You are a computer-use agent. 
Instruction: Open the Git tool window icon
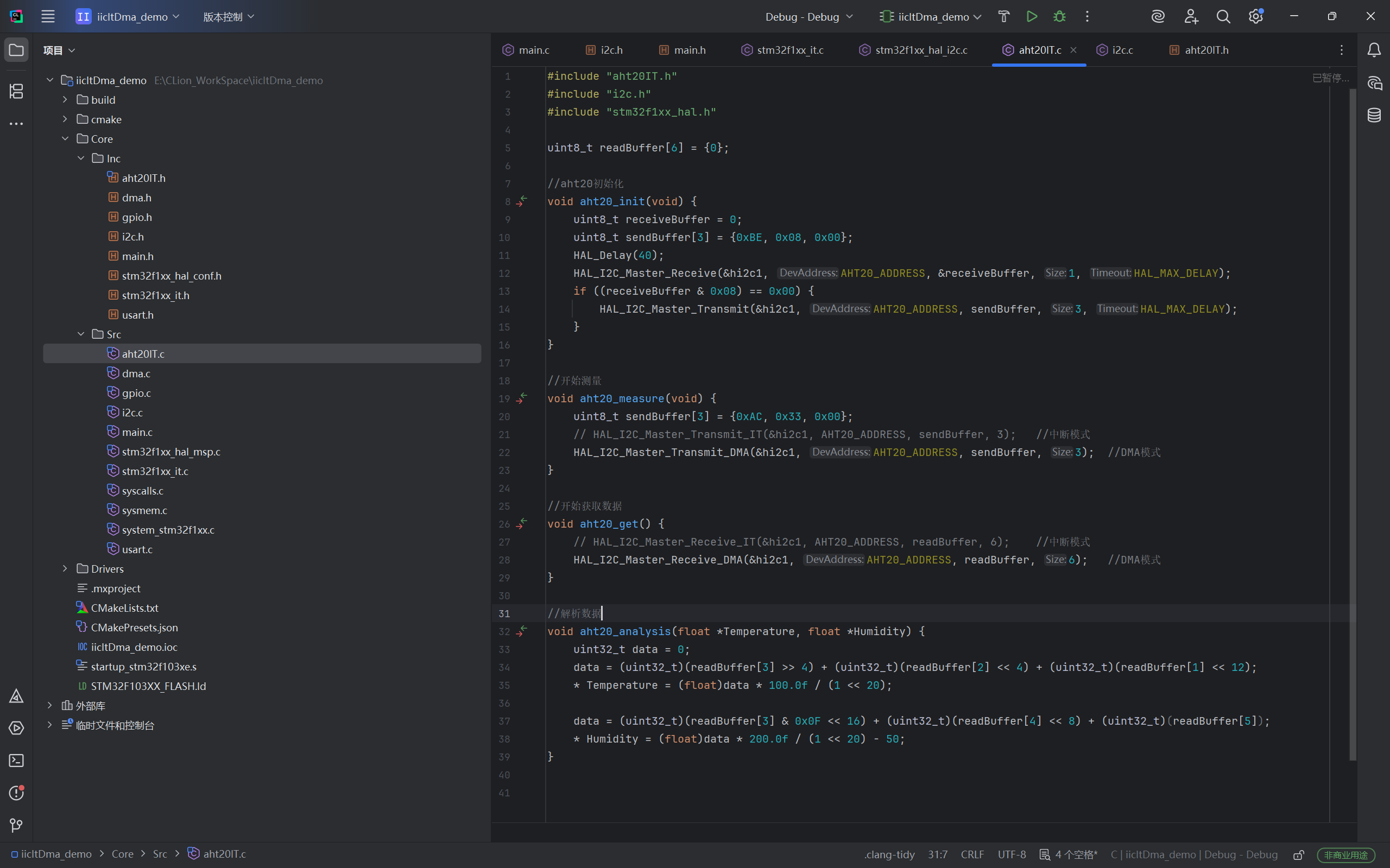click(x=16, y=825)
